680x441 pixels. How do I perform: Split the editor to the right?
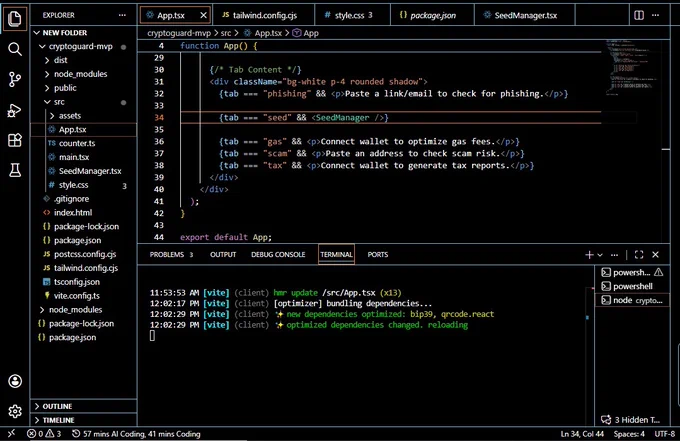point(639,15)
